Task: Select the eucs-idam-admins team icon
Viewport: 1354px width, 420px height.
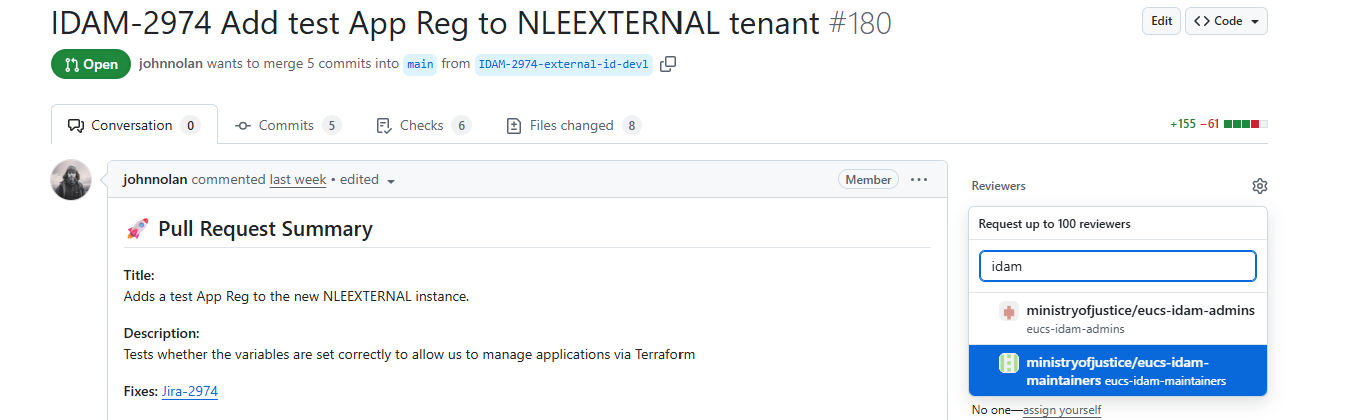Action: tap(1009, 311)
